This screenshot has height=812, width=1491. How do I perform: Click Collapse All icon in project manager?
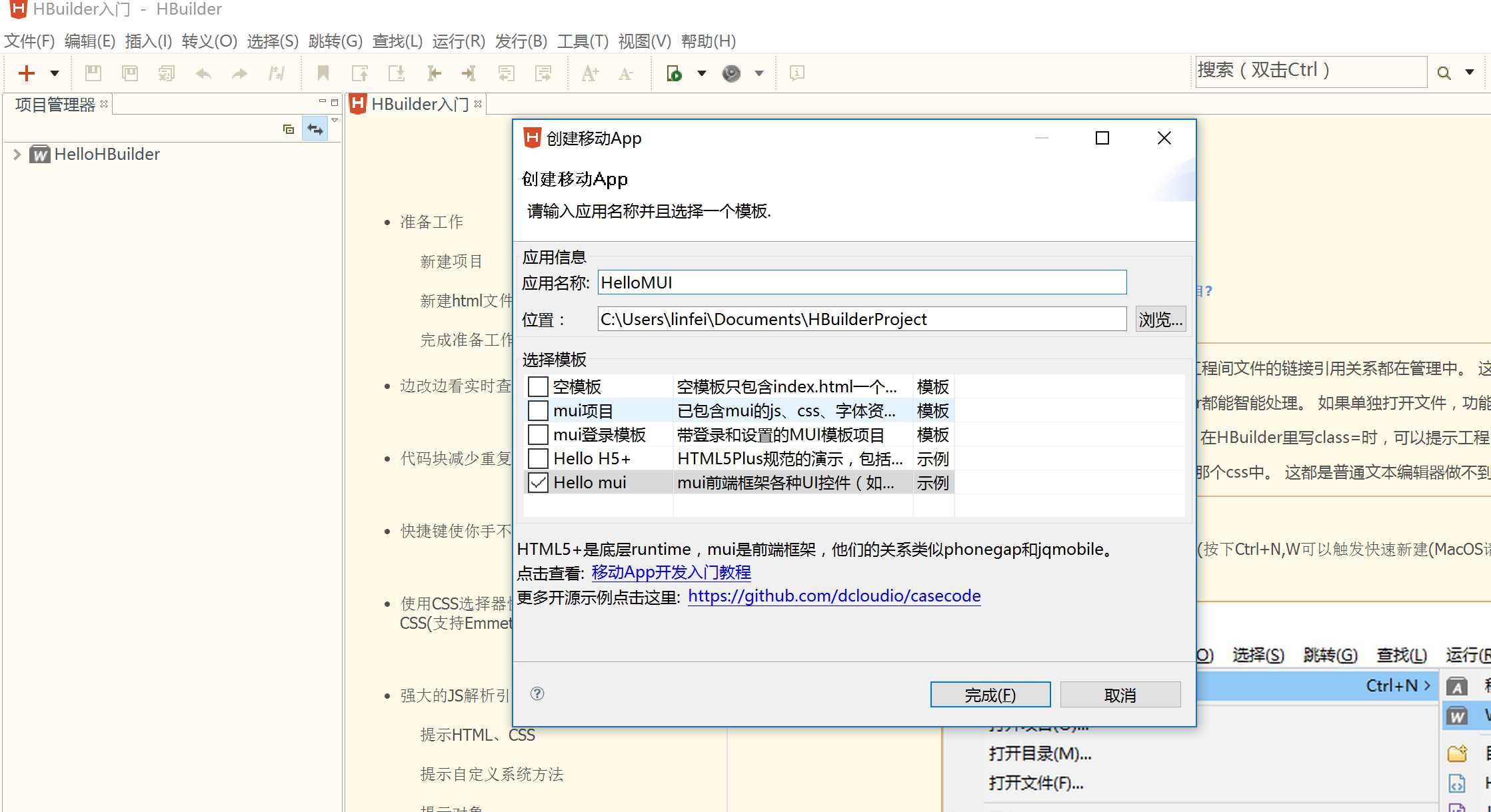coord(289,129)
